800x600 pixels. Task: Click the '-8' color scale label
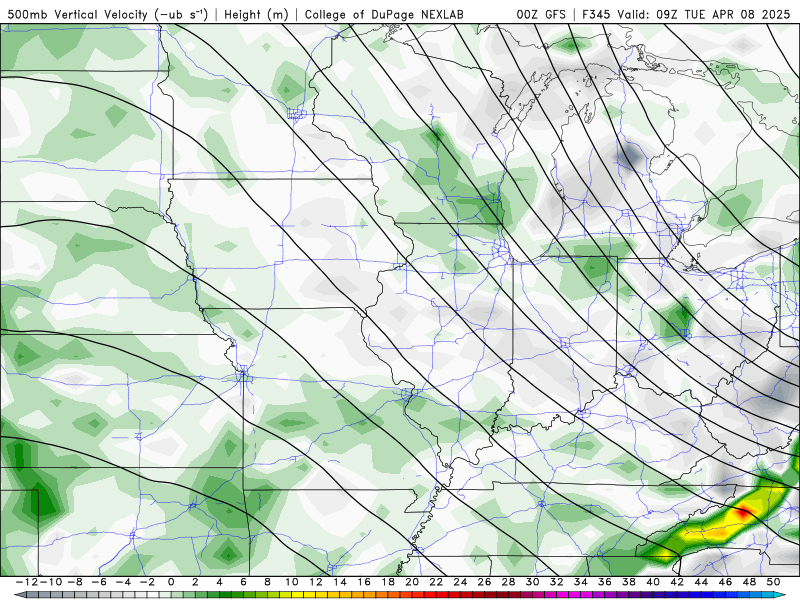pyautogui.click(x=74, y=582)
